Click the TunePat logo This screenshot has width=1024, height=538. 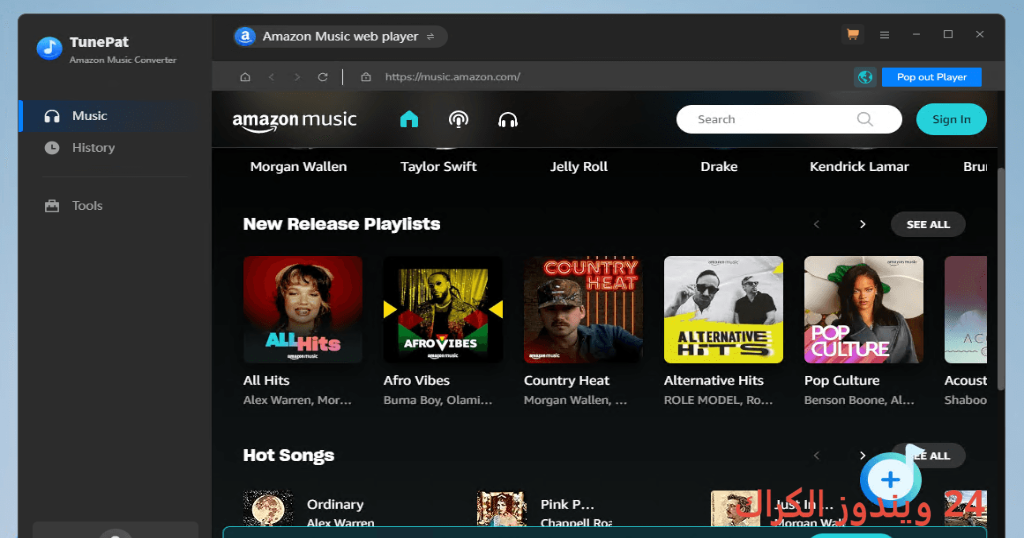pyautogui.click(x=49, y=48)
